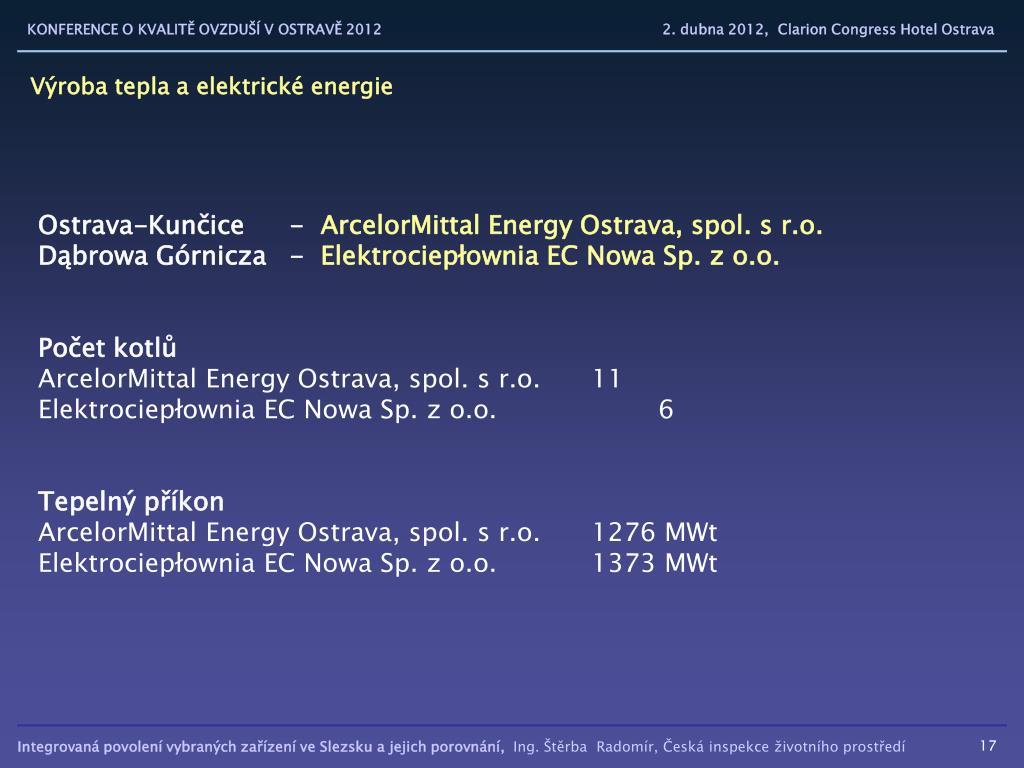Click the date and venue '2. dubna 2012, Clarion Congress Hotel Ostrava'
This screenshot has height=768, width=1024.
point(828,29)
